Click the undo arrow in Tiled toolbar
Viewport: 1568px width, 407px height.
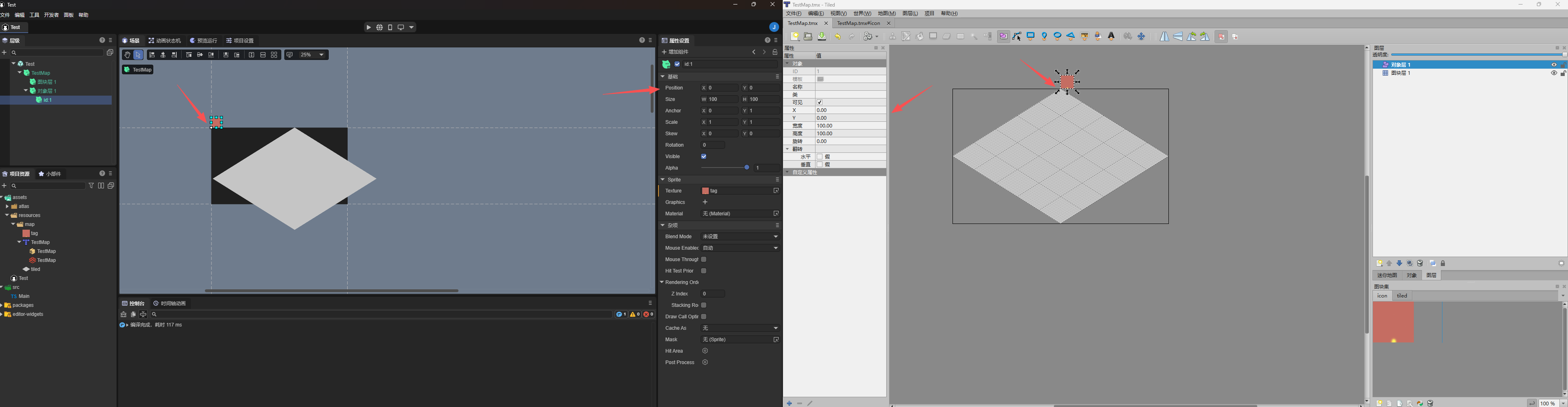(838, 36)
